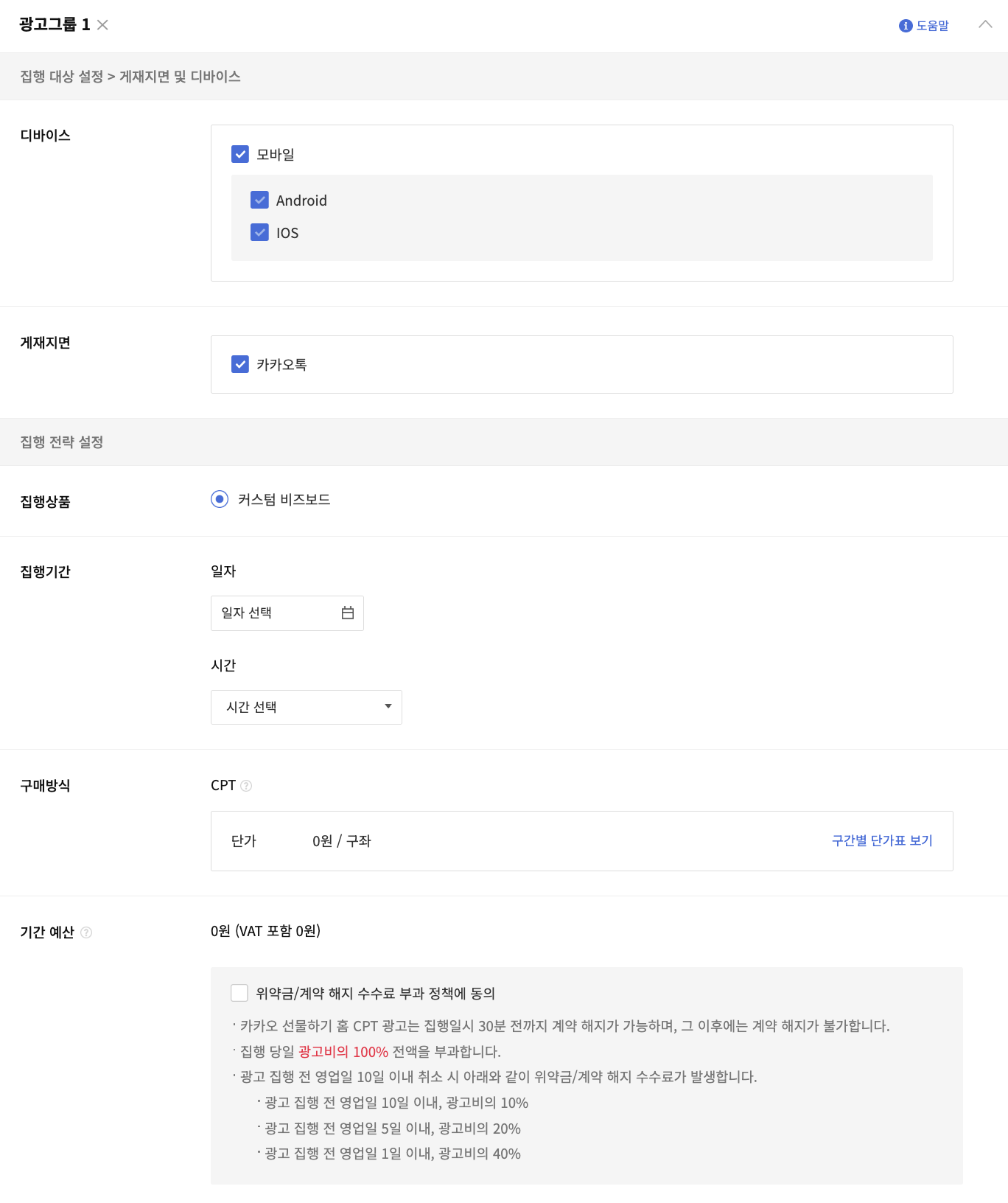Toggle the IOS checkbox
The height and width of the screenshot is (1203, 1008).
click(259, 232)
